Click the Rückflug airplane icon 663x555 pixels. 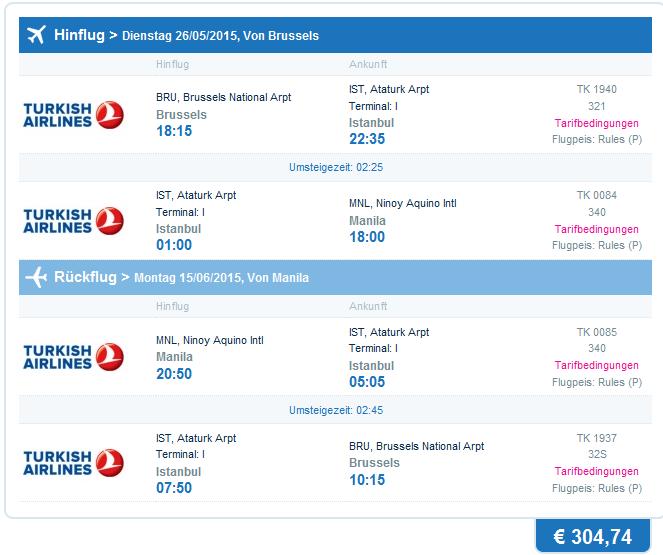(x=36, y=277)
